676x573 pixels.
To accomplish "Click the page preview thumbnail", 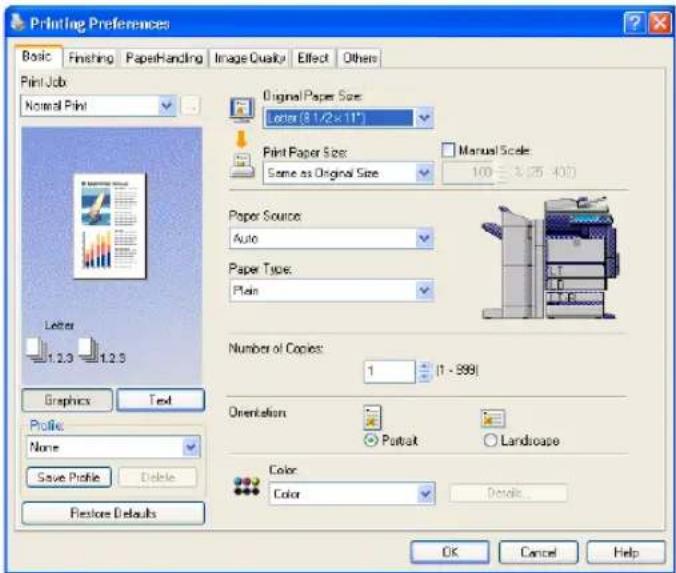I will [110, 226].
